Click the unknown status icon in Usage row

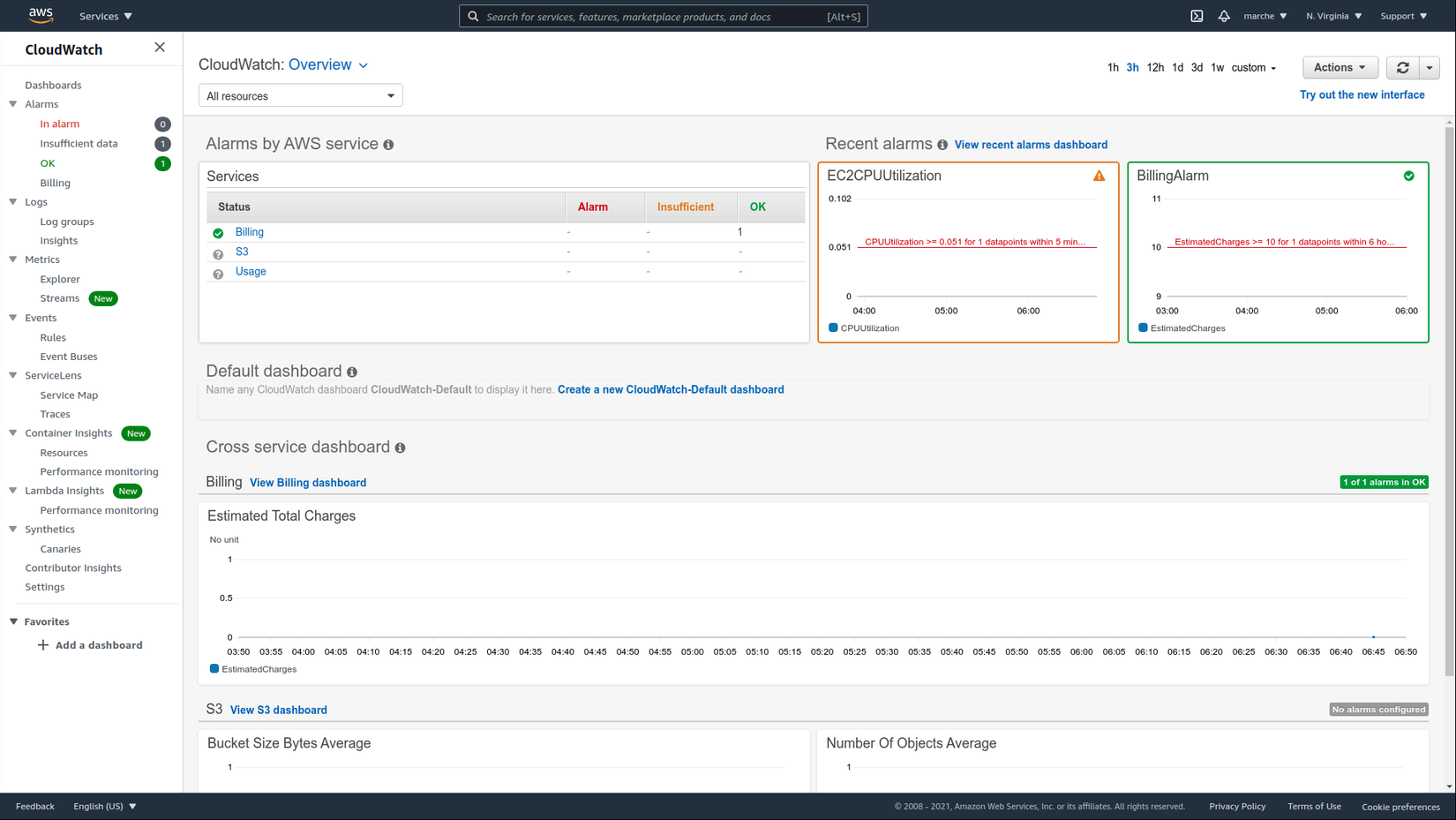pos(218,275)
